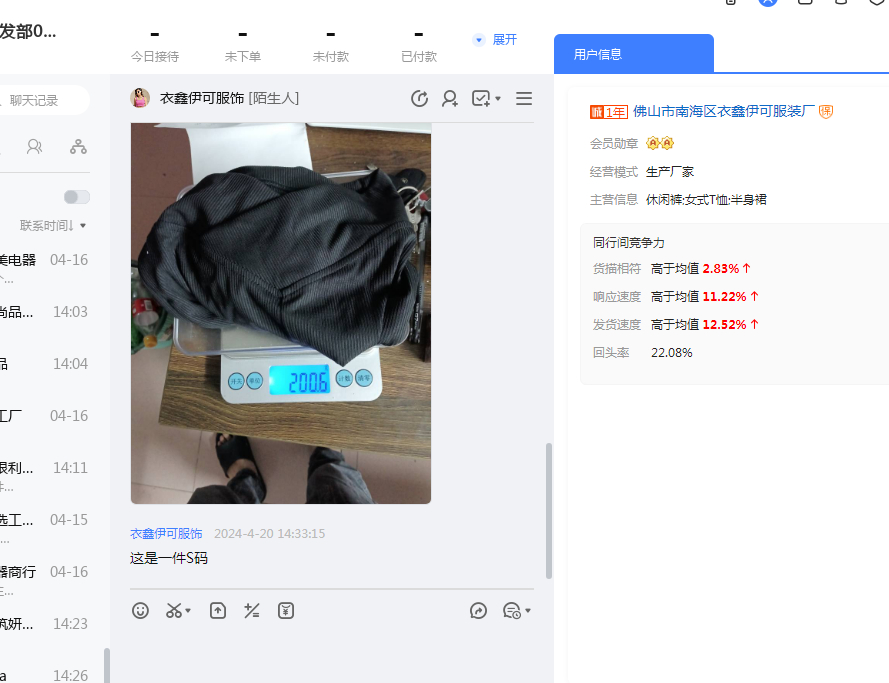The width and height of the screenshot is (889, 683).
Task: Open the scale photo thumbnail
Action: pos(281,313)
